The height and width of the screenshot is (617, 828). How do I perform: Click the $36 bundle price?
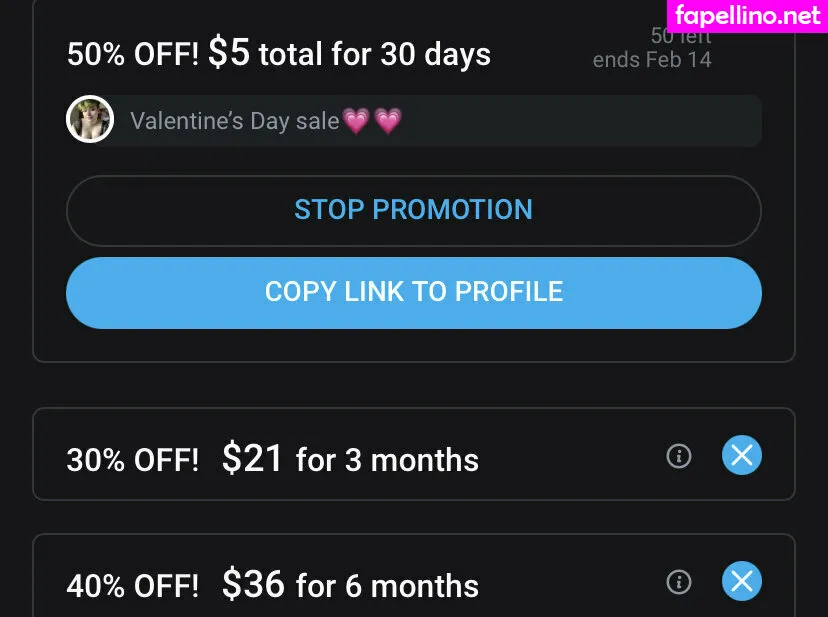coord(253,584)
